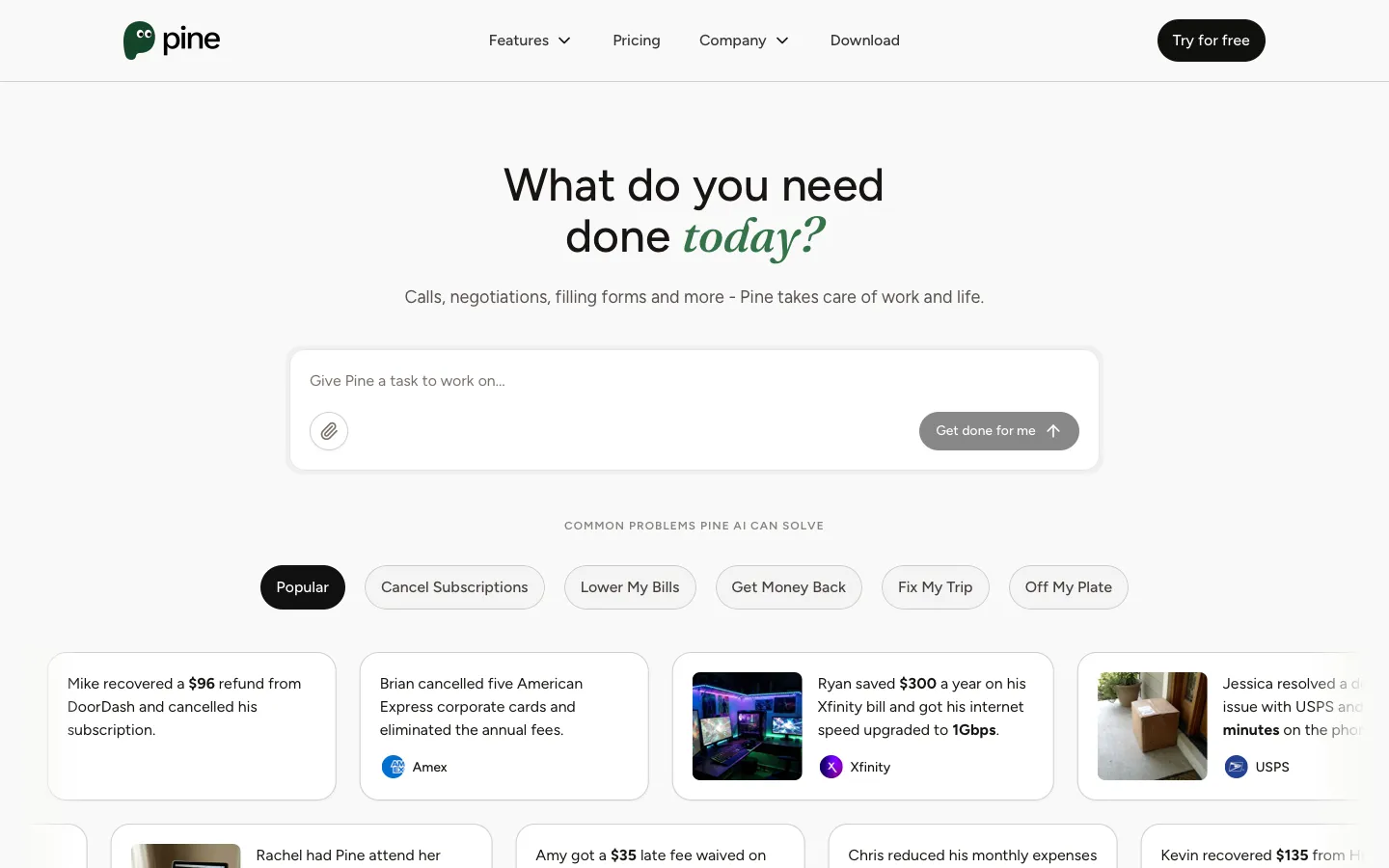Viewport: 1389px width, 868px height.
Task: Click the Try for free button
Action: pos(1212,41)
